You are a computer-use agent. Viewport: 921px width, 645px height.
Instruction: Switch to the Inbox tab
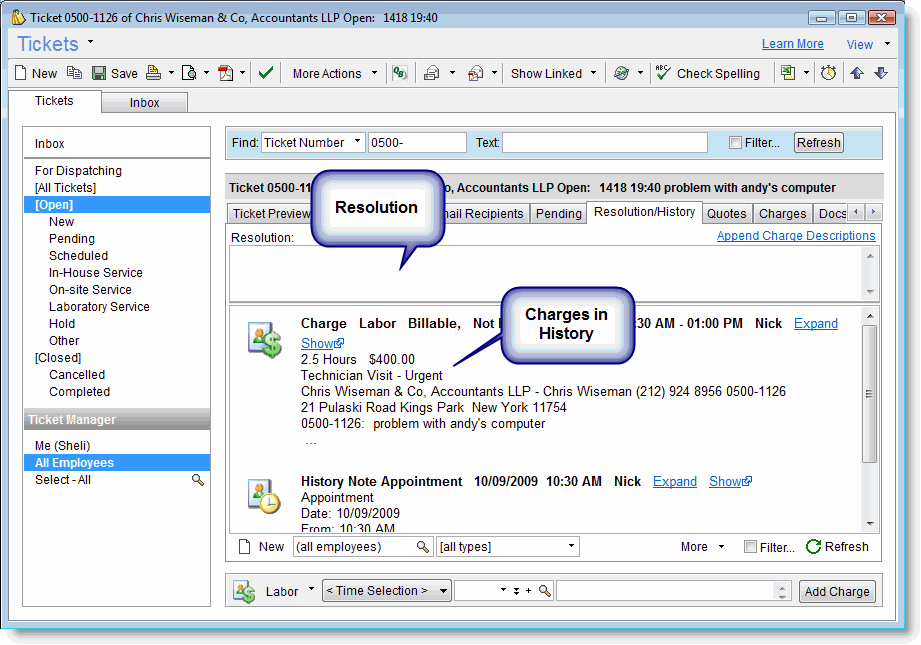(x=144, y=103)
